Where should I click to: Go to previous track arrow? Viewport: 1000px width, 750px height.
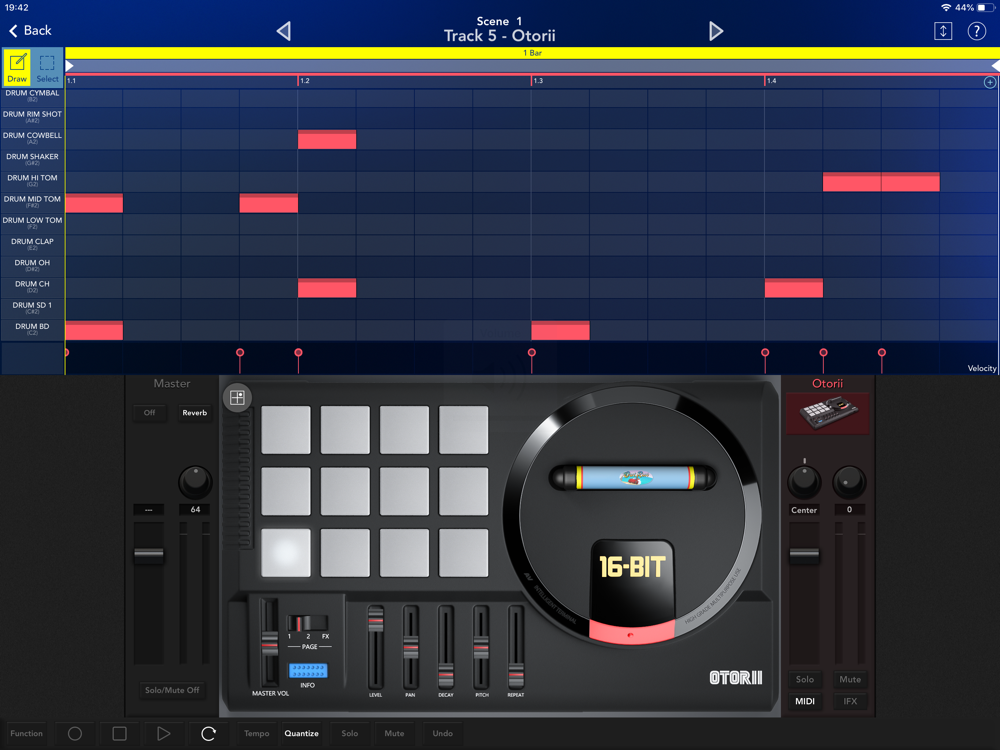(284, 31)
